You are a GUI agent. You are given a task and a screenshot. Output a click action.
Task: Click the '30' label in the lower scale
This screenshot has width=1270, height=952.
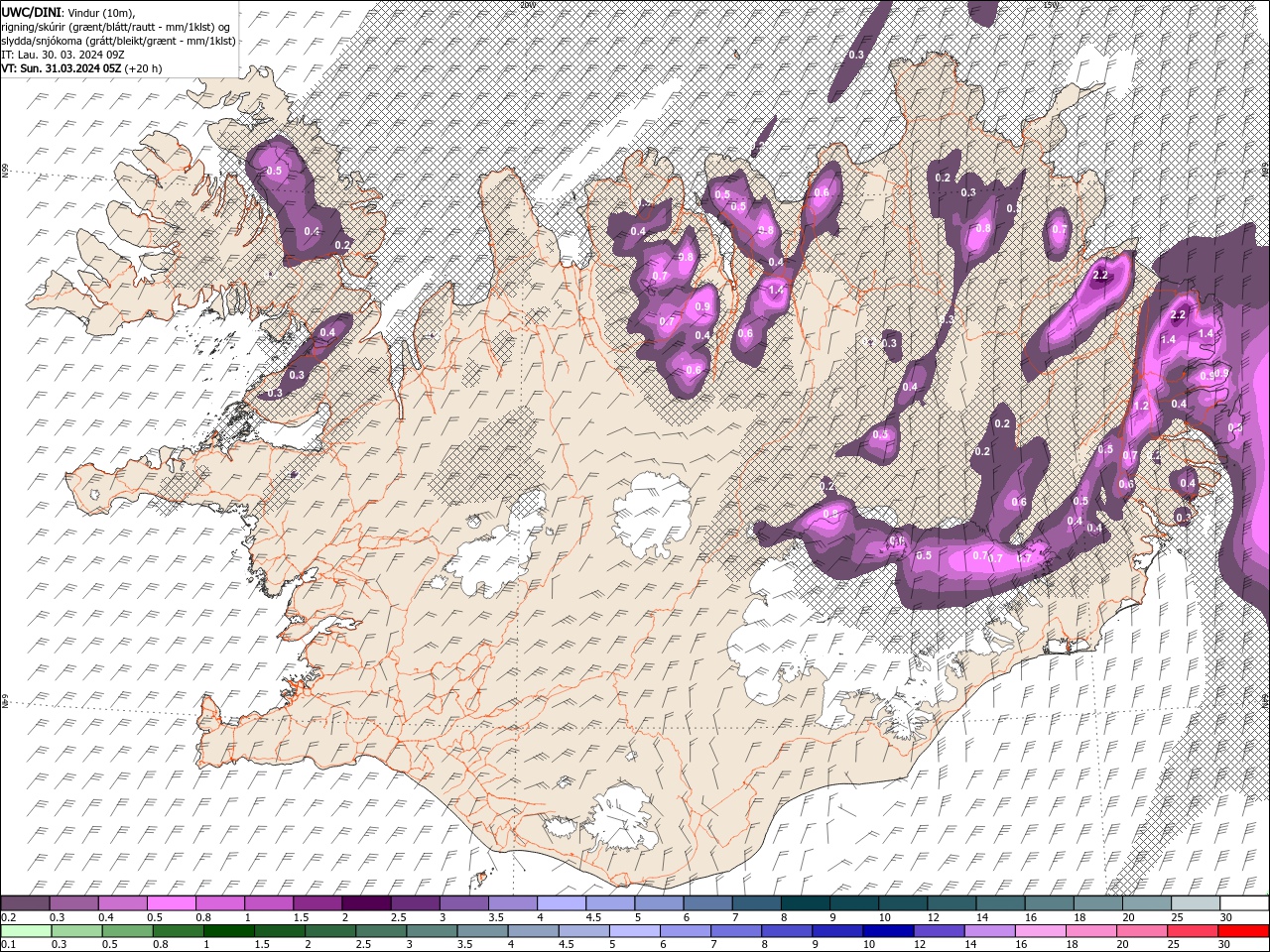pos(1224,945)
